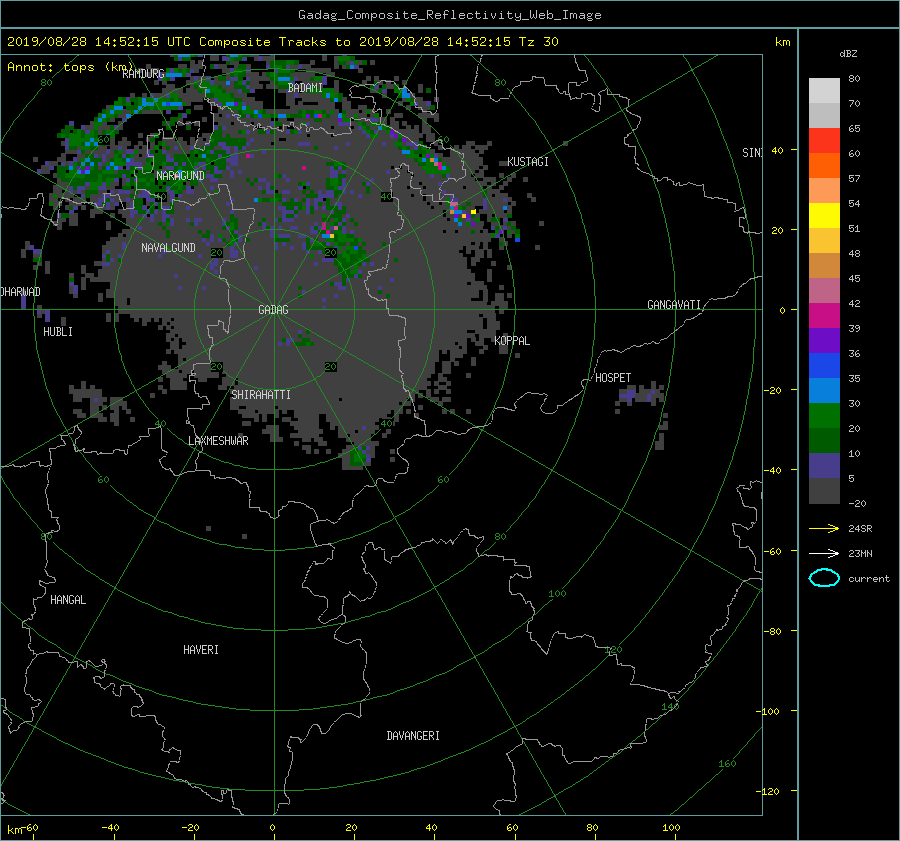Click the RAMDURG town label
The image size is (900, 841).
pos(143,74)
